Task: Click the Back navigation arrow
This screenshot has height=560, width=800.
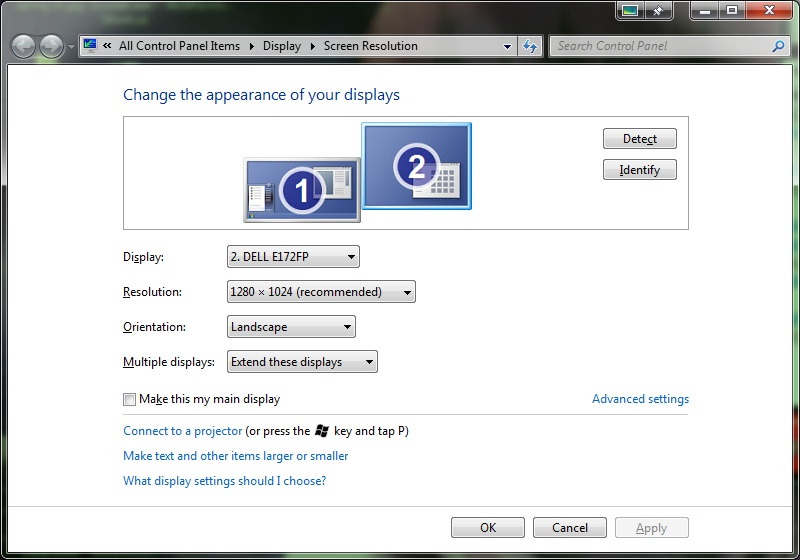Action: [24, 46]
